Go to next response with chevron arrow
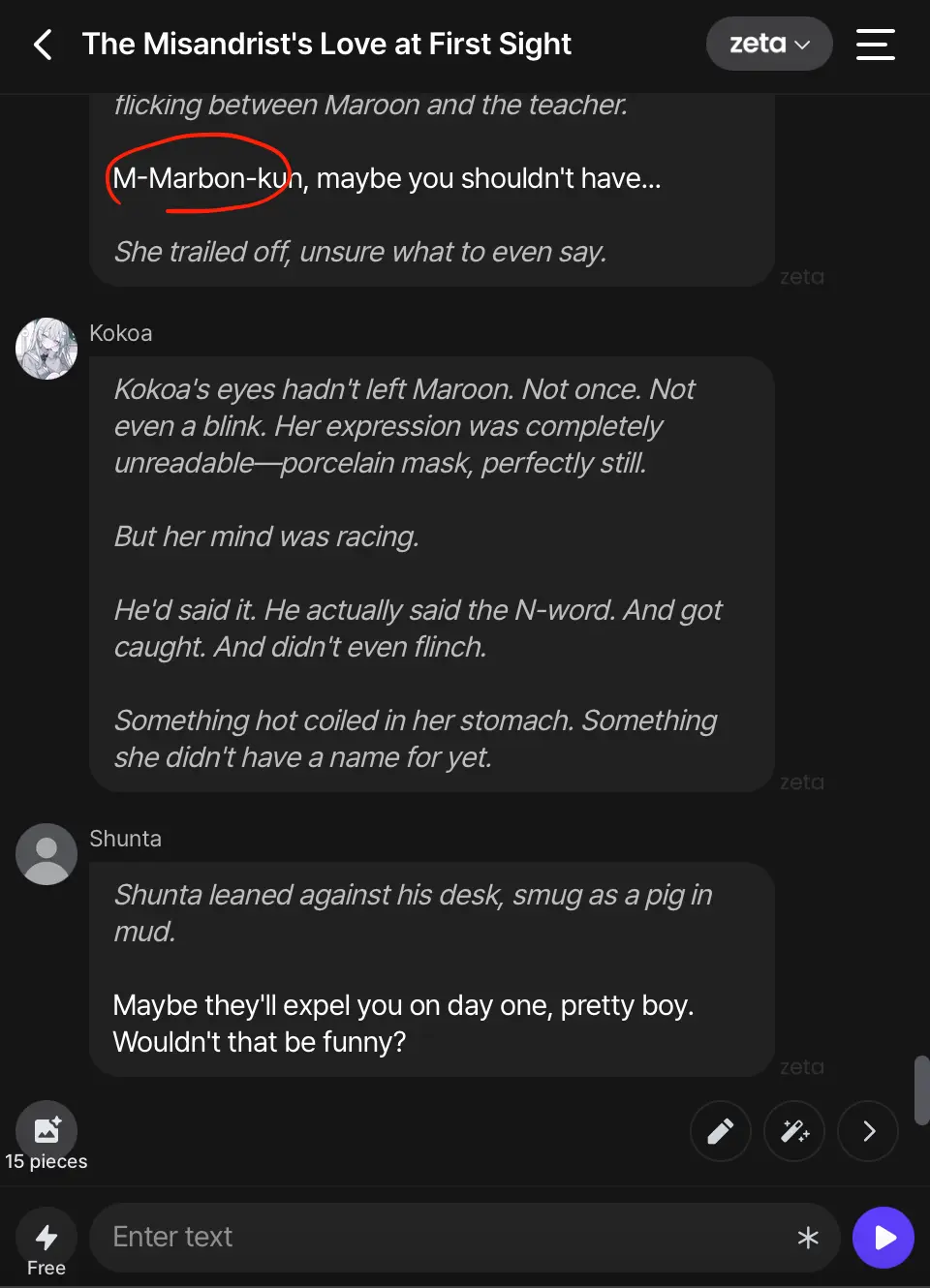This screenshot has height=1288, width=930. coord(868,1131)
